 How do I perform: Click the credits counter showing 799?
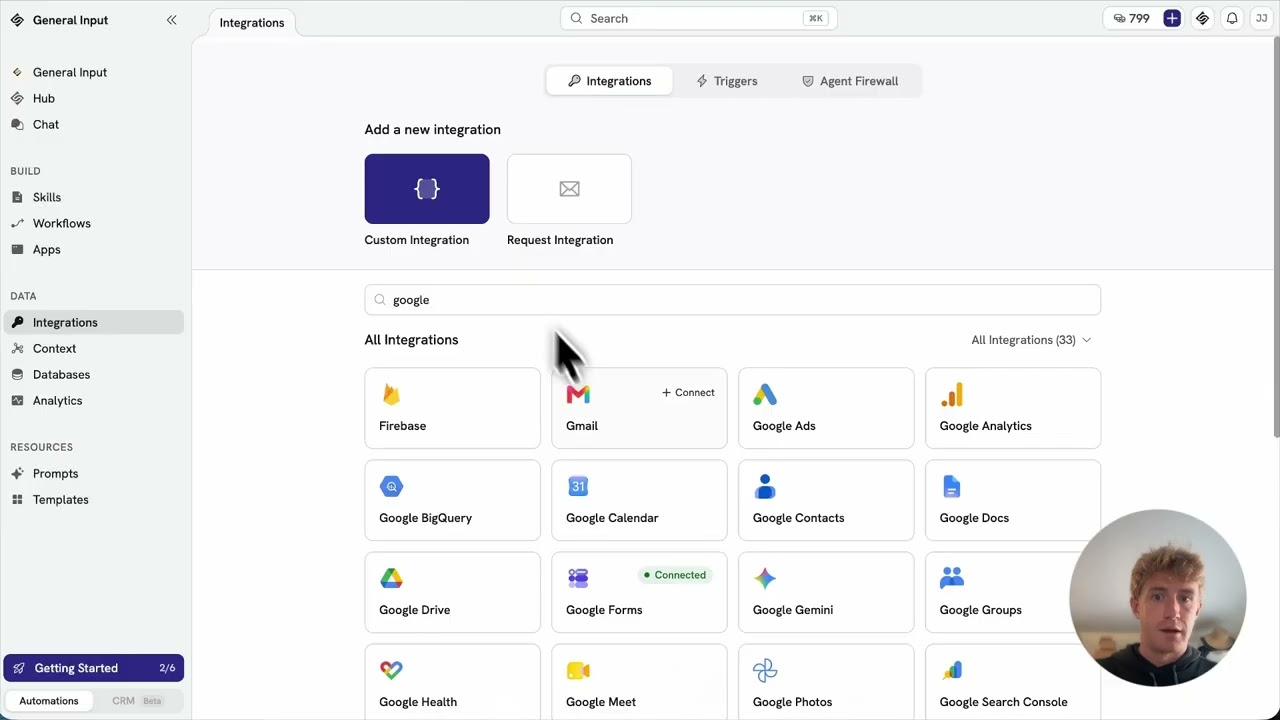(1131, 19)
